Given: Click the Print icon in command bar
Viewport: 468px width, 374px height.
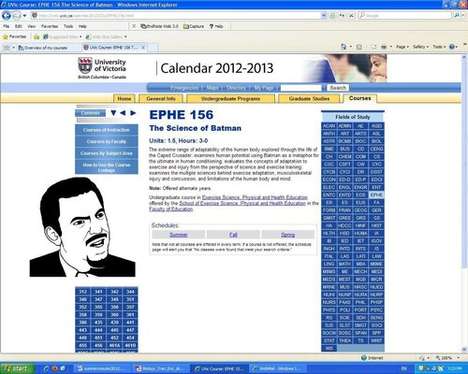Looking at the screenshot, I should click(x=384, y=47).
